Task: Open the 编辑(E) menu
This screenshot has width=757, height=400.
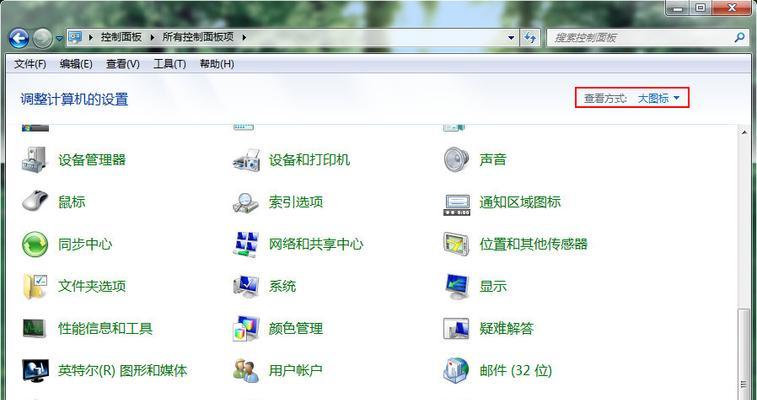Action: (76, 64)
